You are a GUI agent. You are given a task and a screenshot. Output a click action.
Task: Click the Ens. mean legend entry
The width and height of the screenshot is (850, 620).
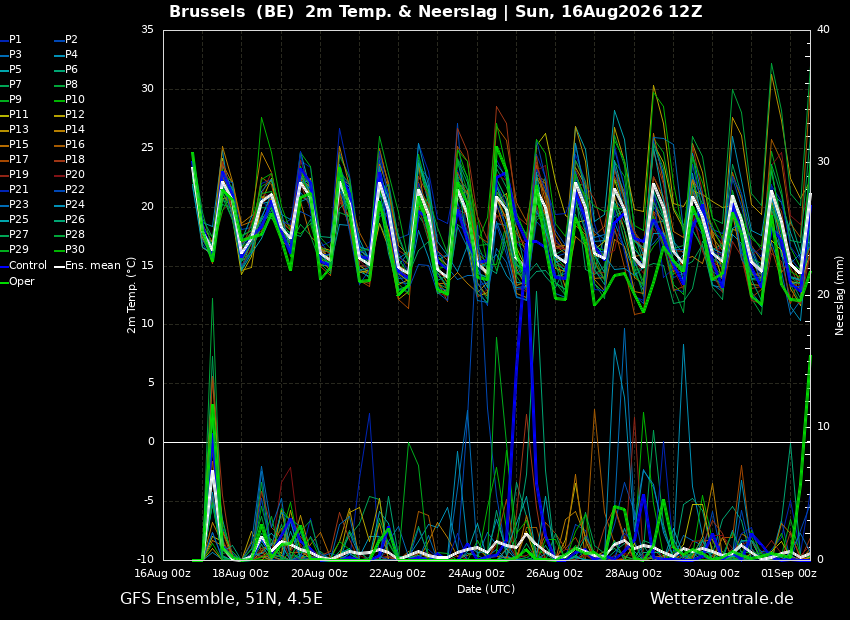coord(87,266)
